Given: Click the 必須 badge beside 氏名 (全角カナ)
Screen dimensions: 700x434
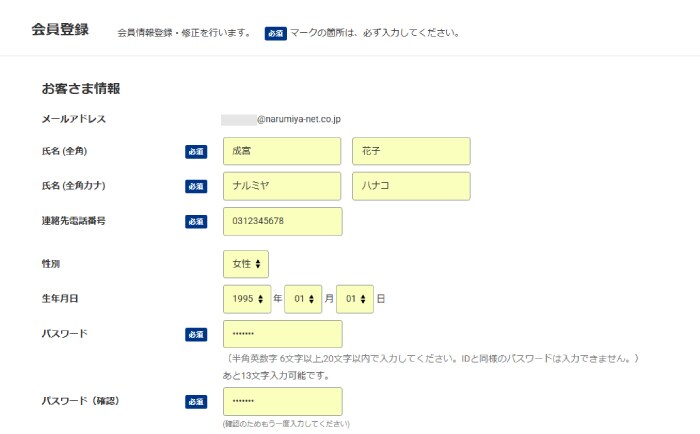Looking at the screenshot, I should pyautogui.click(x=196, y=186).
